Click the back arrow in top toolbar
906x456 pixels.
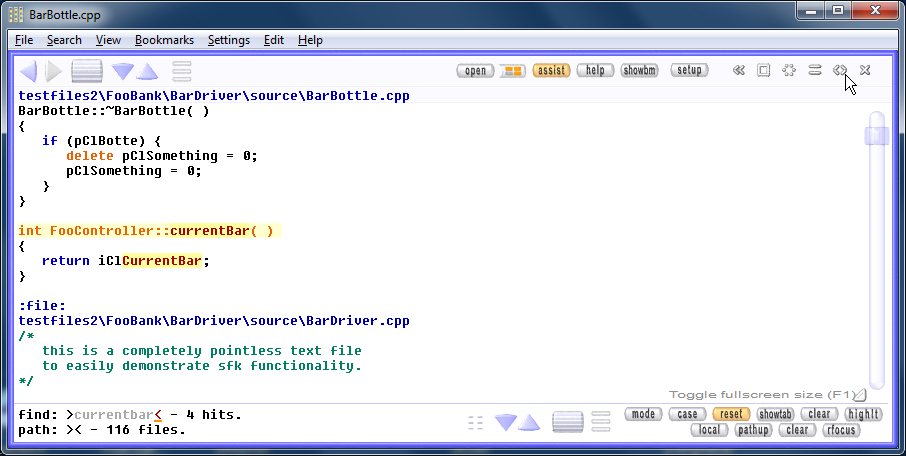(28, 71)
